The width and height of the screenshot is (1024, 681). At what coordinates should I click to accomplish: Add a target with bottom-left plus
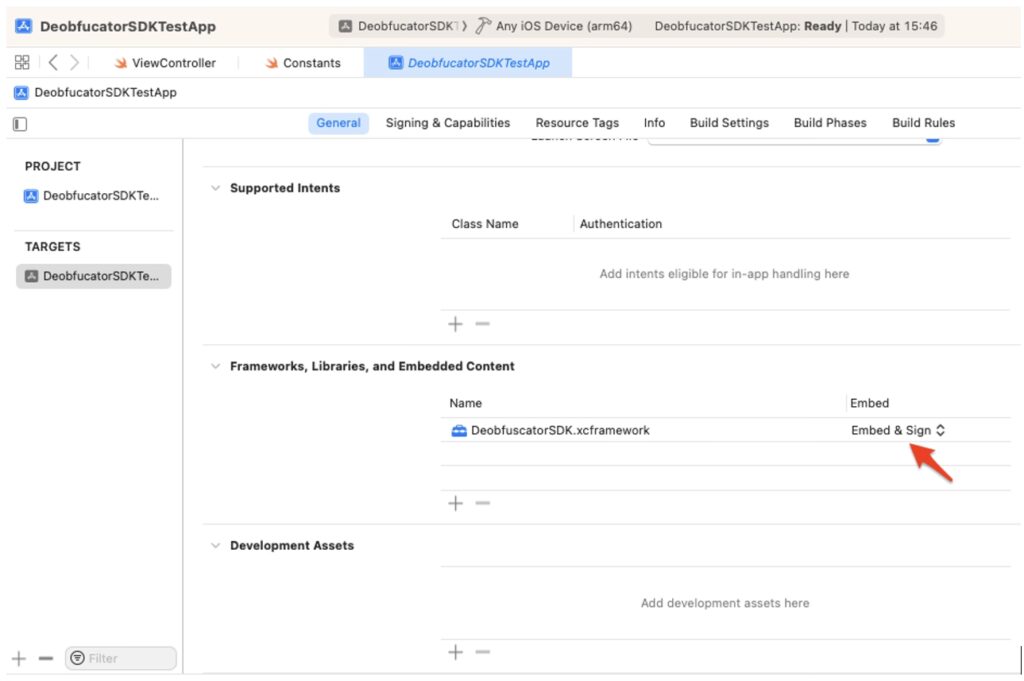tap(18, 658)
